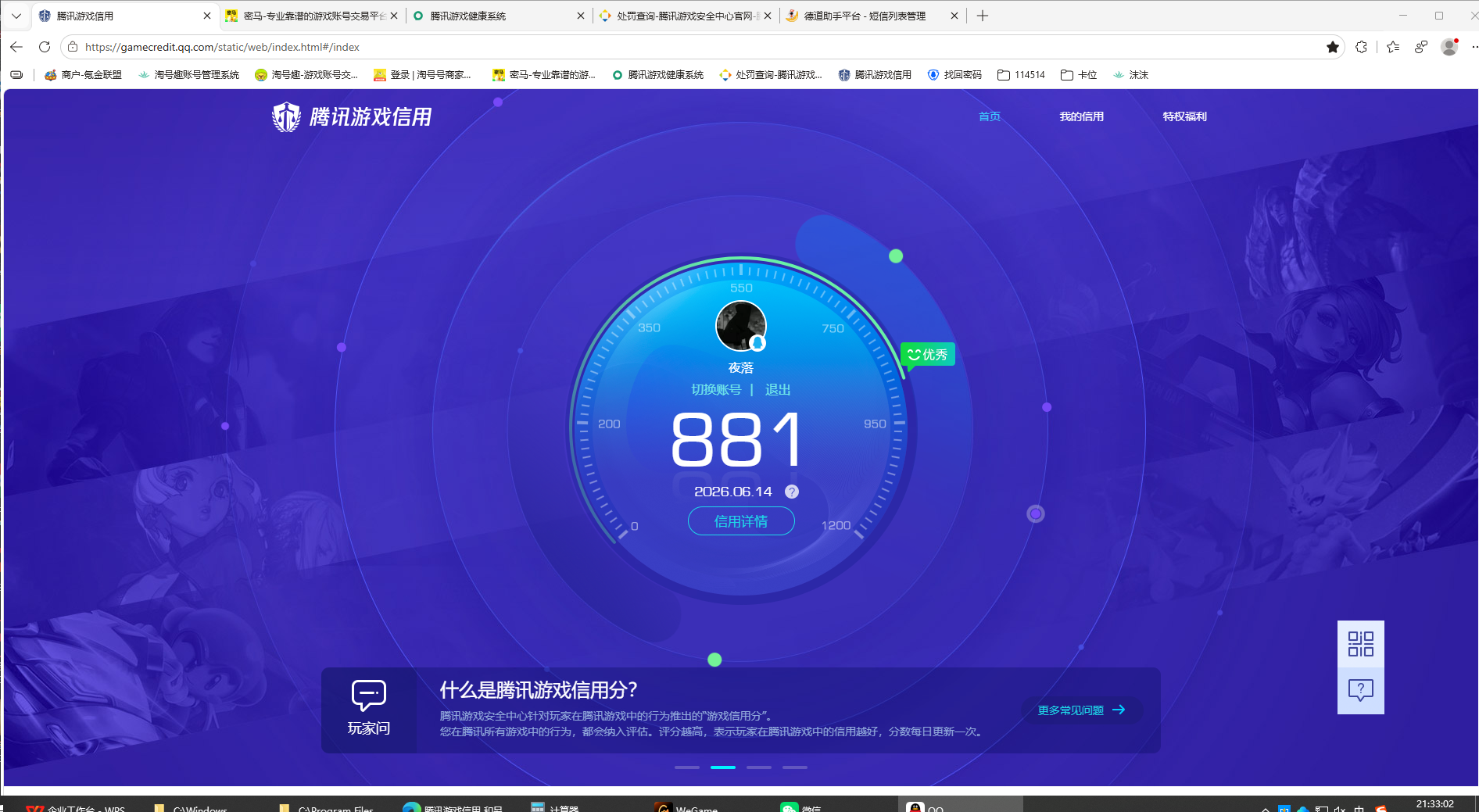Screen dimensions: 1479x812
Task: Open the 腾讯游戏信用 bookmark
Action: click(x=875, y=75)
